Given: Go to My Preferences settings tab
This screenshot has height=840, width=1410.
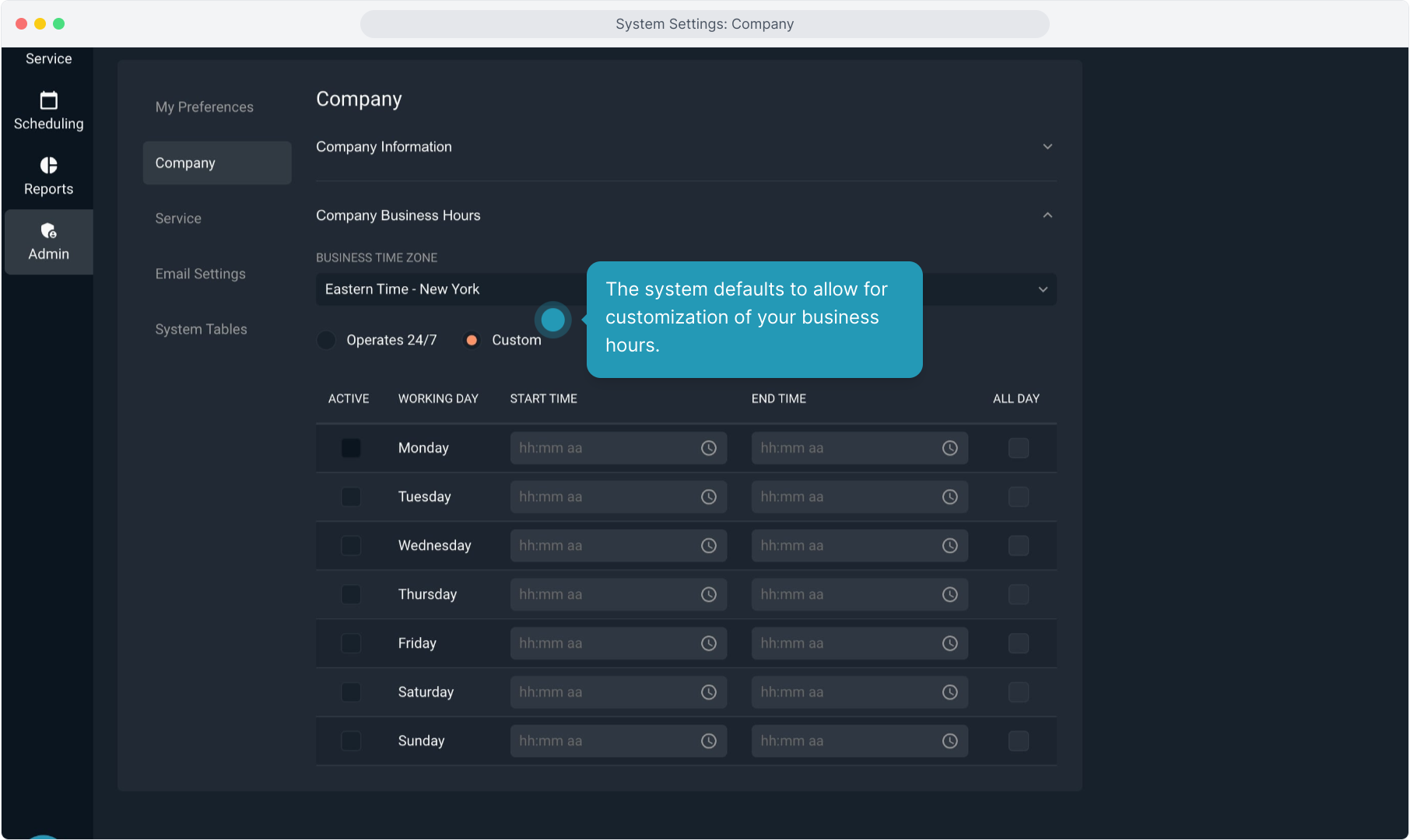Looking at the screenshot, I should pos(204,107).
